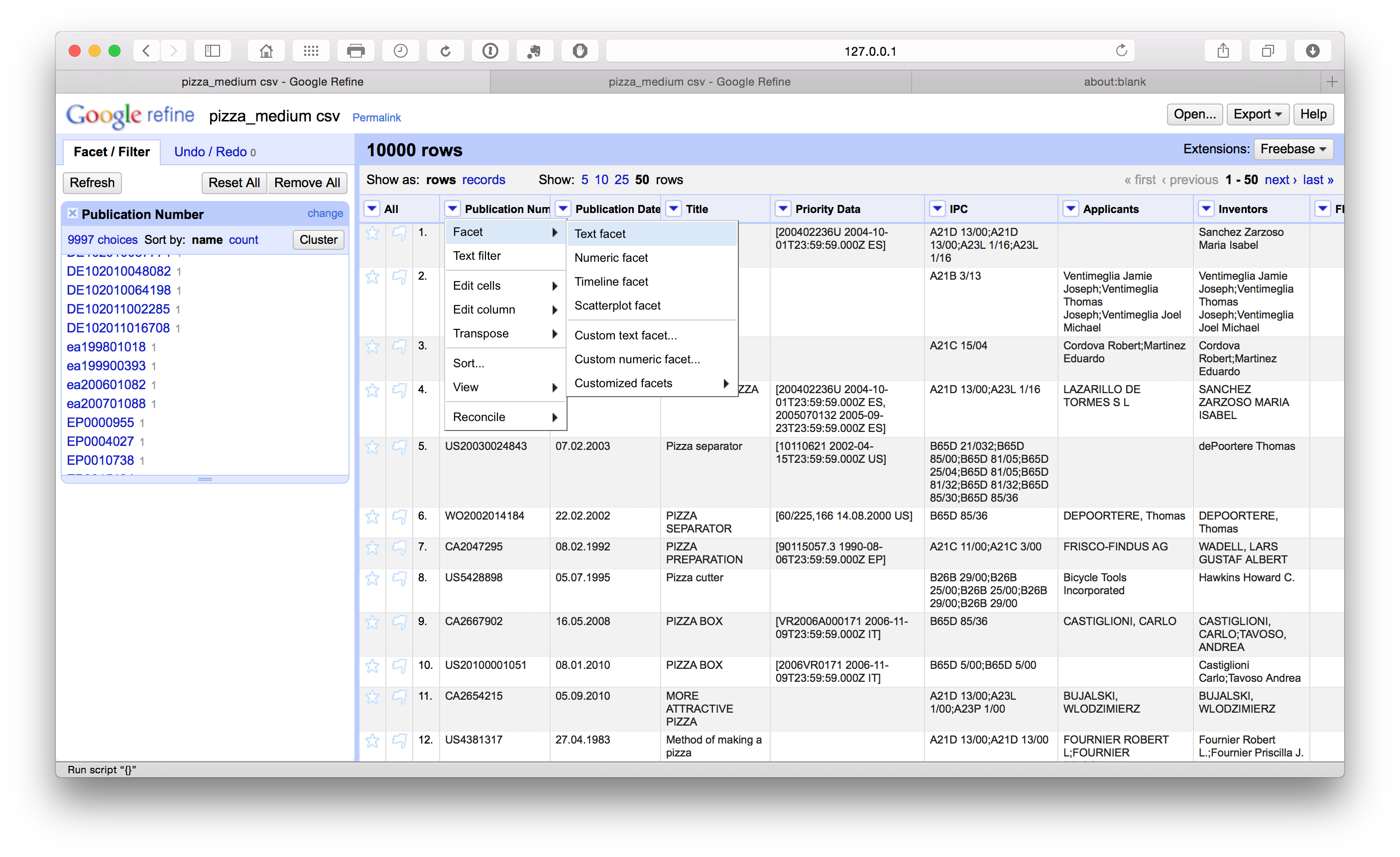Select facet choice DE102010064198
1400x857 pixels.
click(x=119, y=290)
